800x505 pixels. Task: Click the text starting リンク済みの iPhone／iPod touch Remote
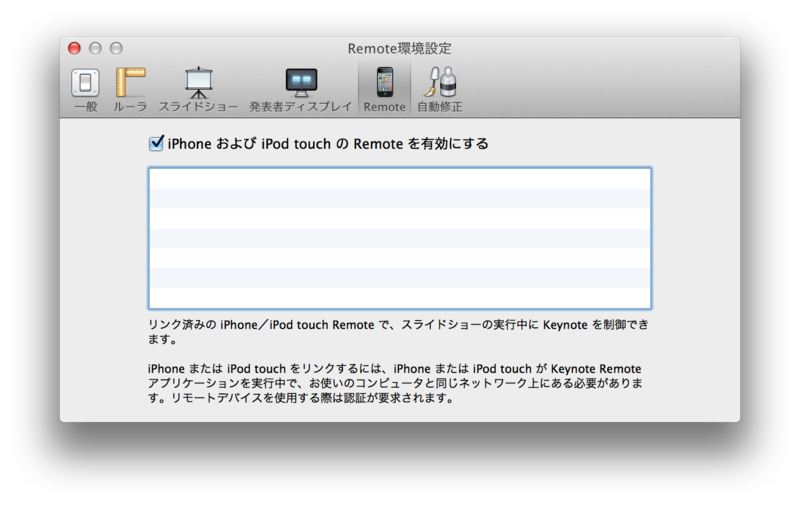(398, 332)
